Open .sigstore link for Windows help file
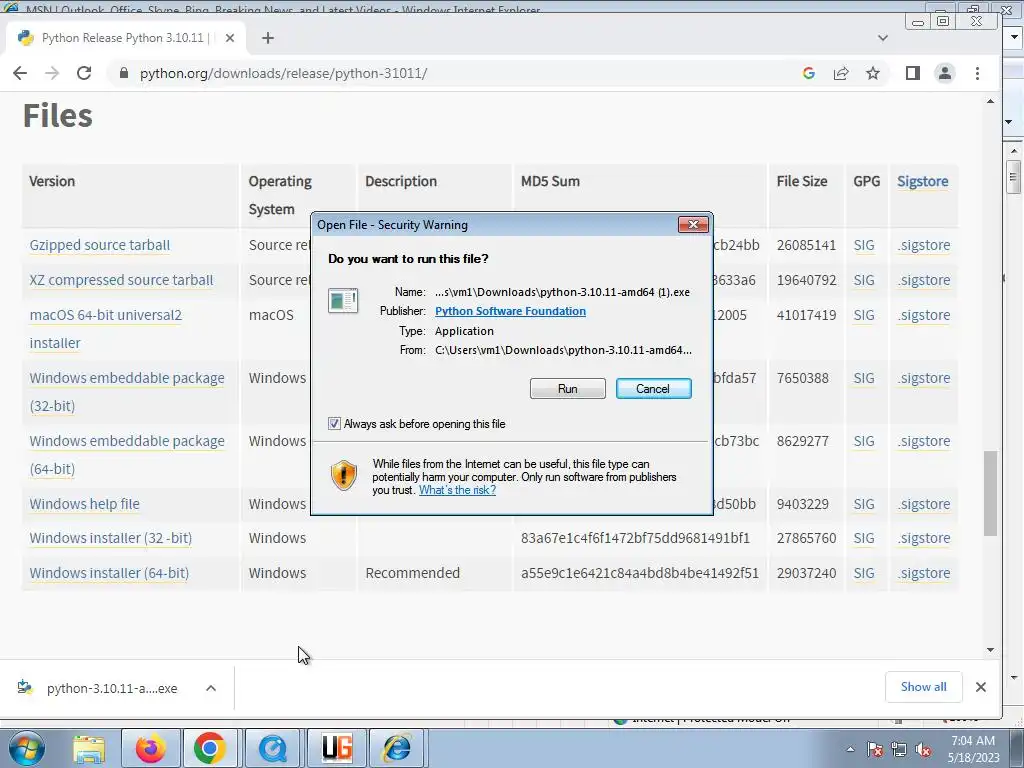The height and width of the screenshot is (768, 1024). click(923, 504)
